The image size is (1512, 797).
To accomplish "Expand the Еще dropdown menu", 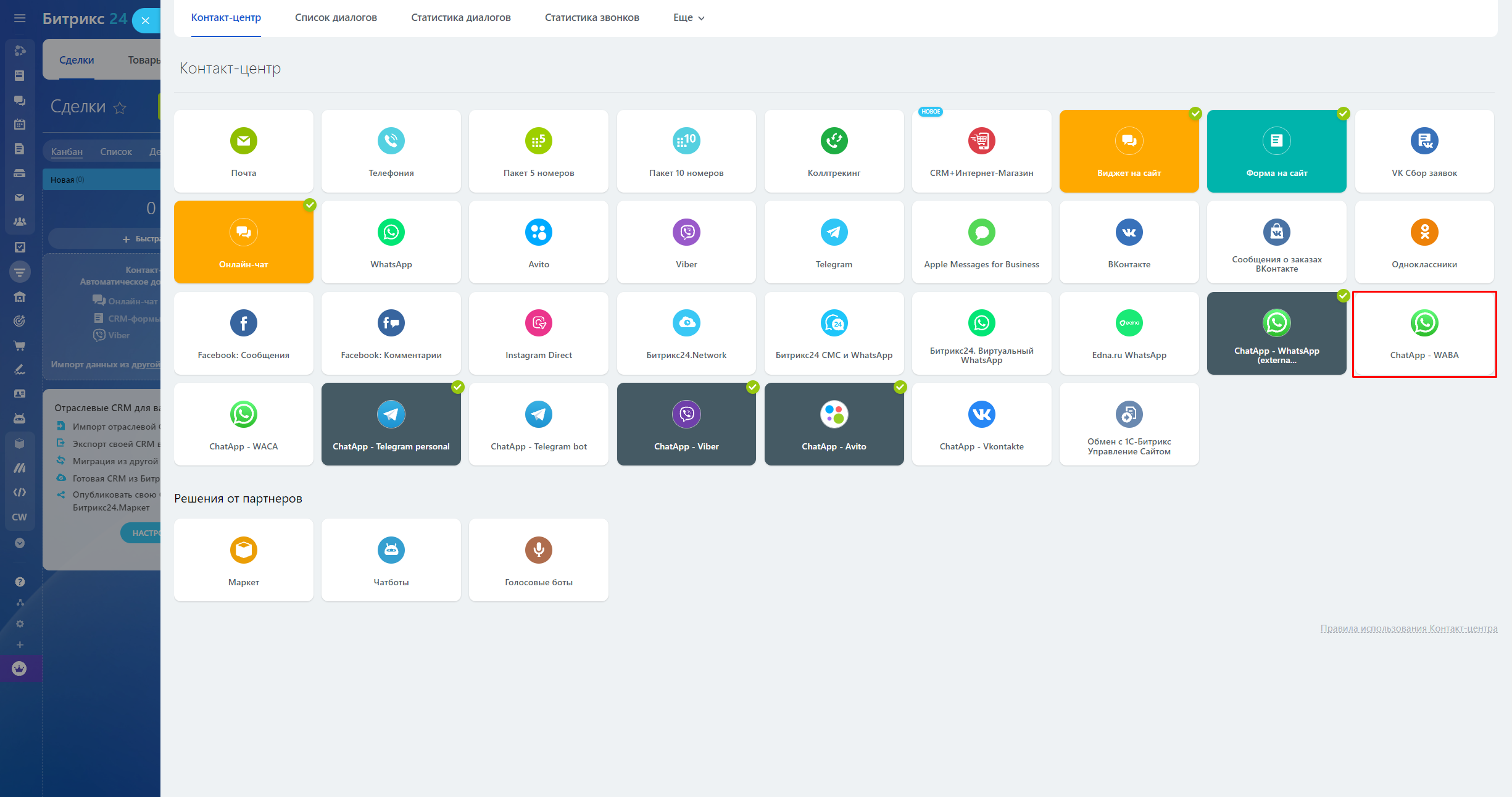I will click(688, 18).
